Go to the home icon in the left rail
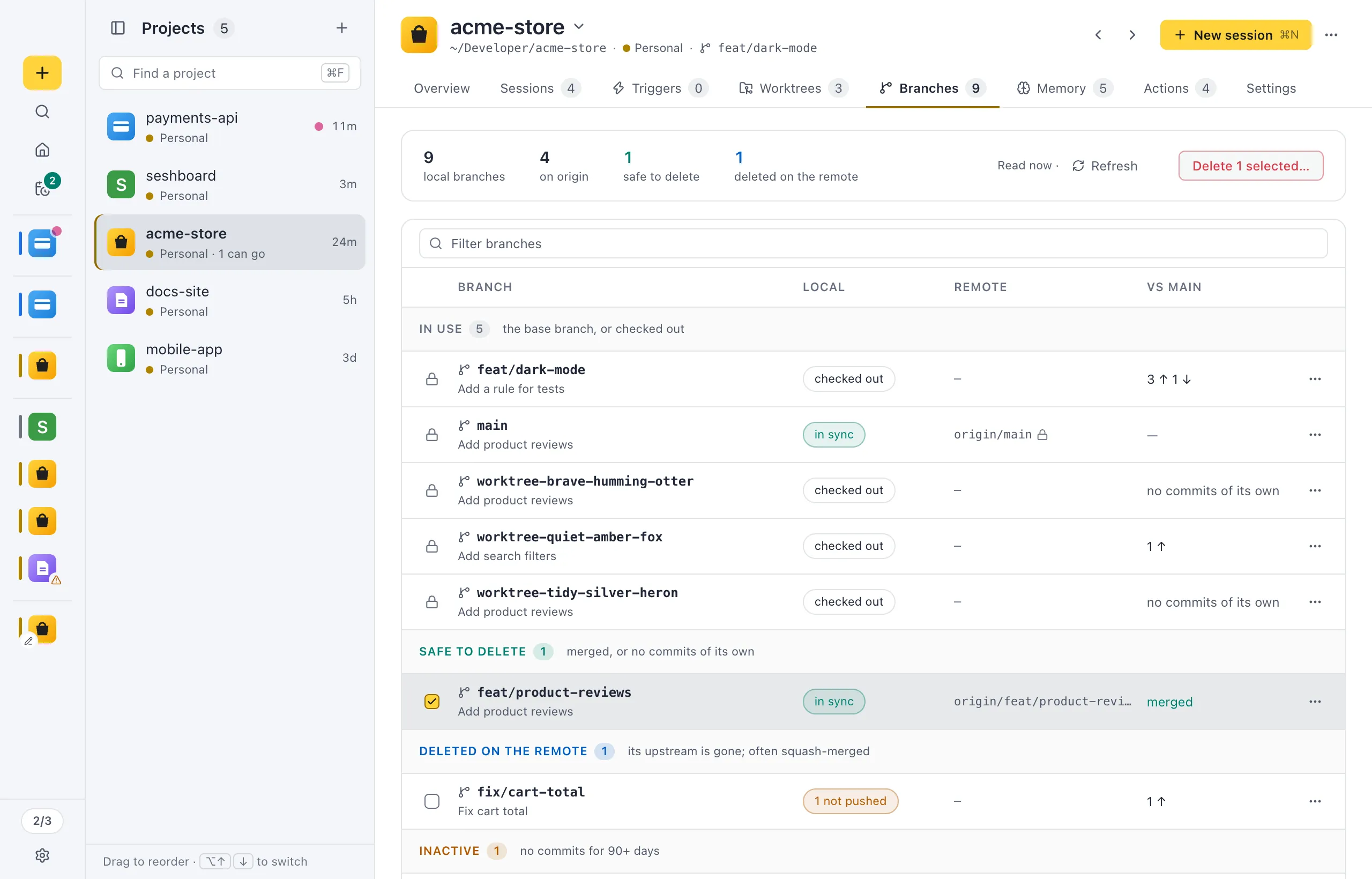The width and height of the screenshot is (1372, 879). [42, 150]
